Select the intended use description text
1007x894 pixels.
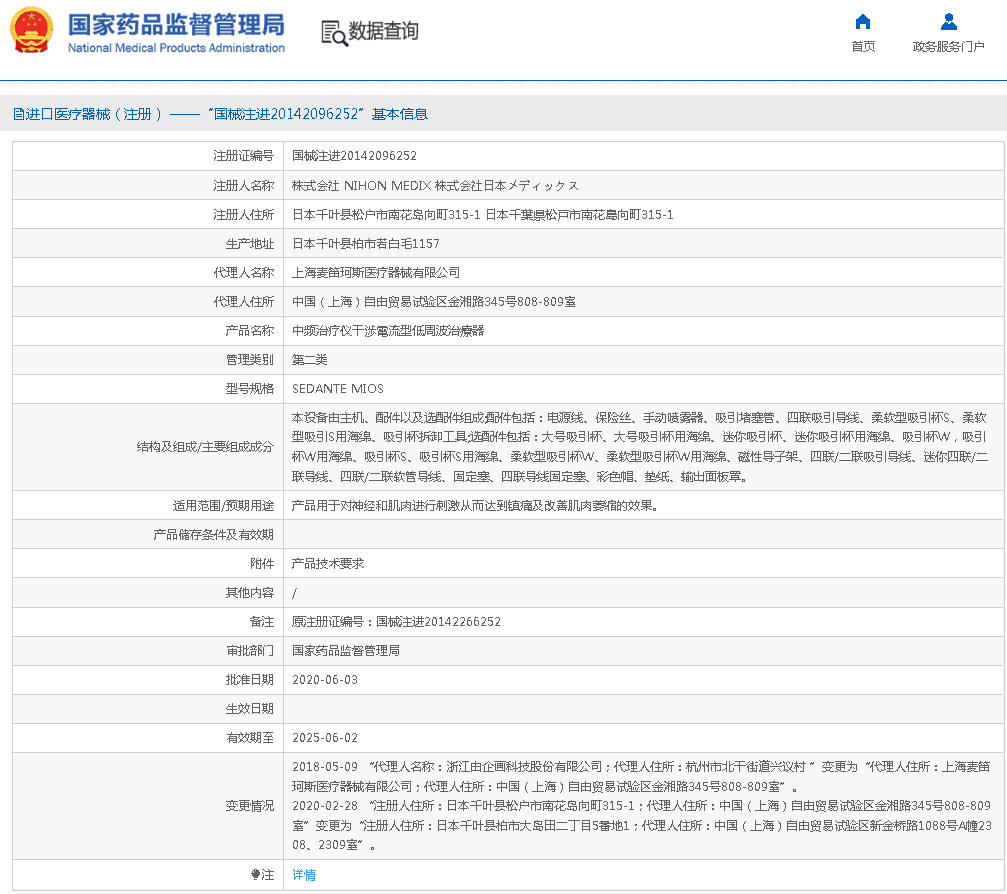475,505
